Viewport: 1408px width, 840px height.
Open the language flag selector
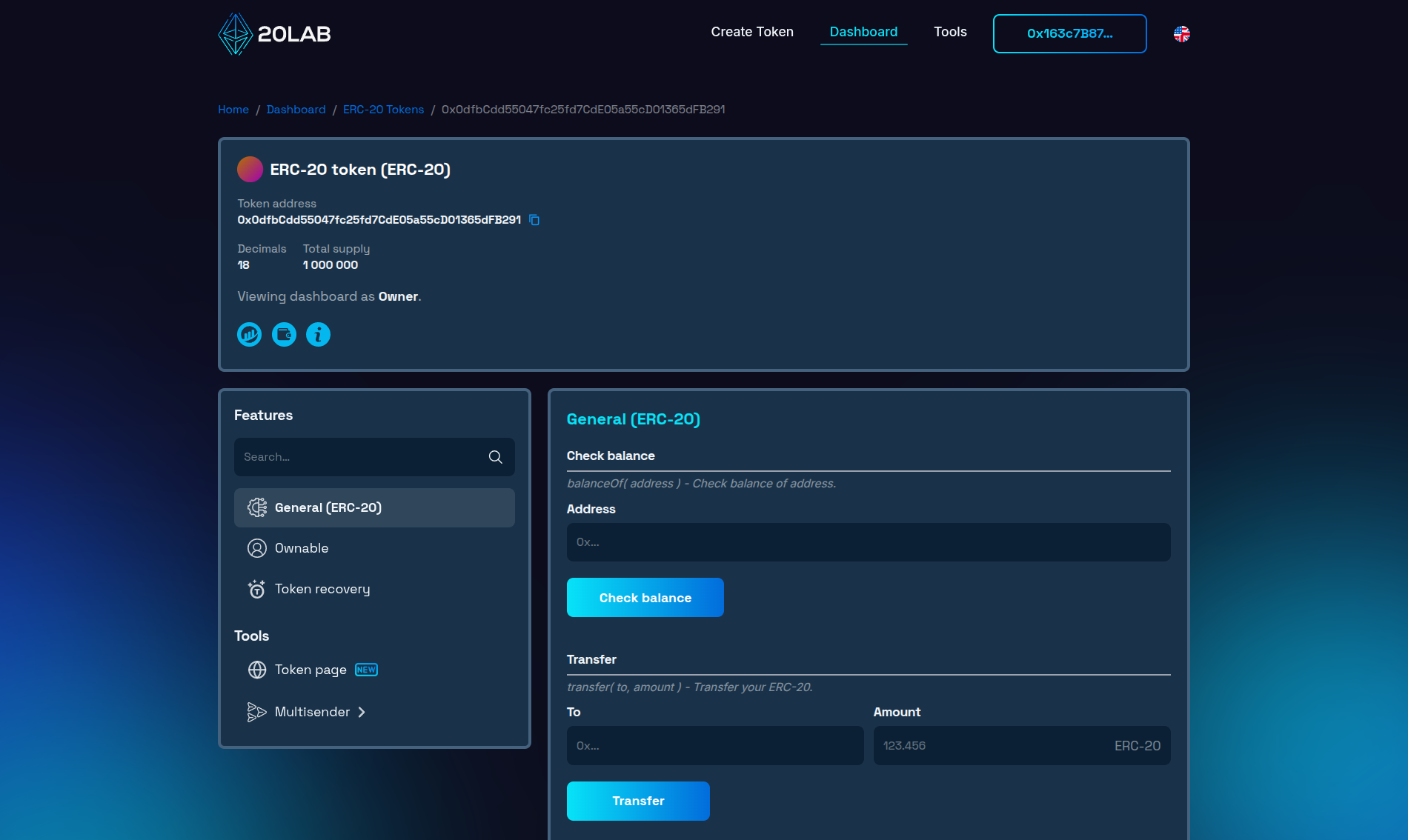1182,34
